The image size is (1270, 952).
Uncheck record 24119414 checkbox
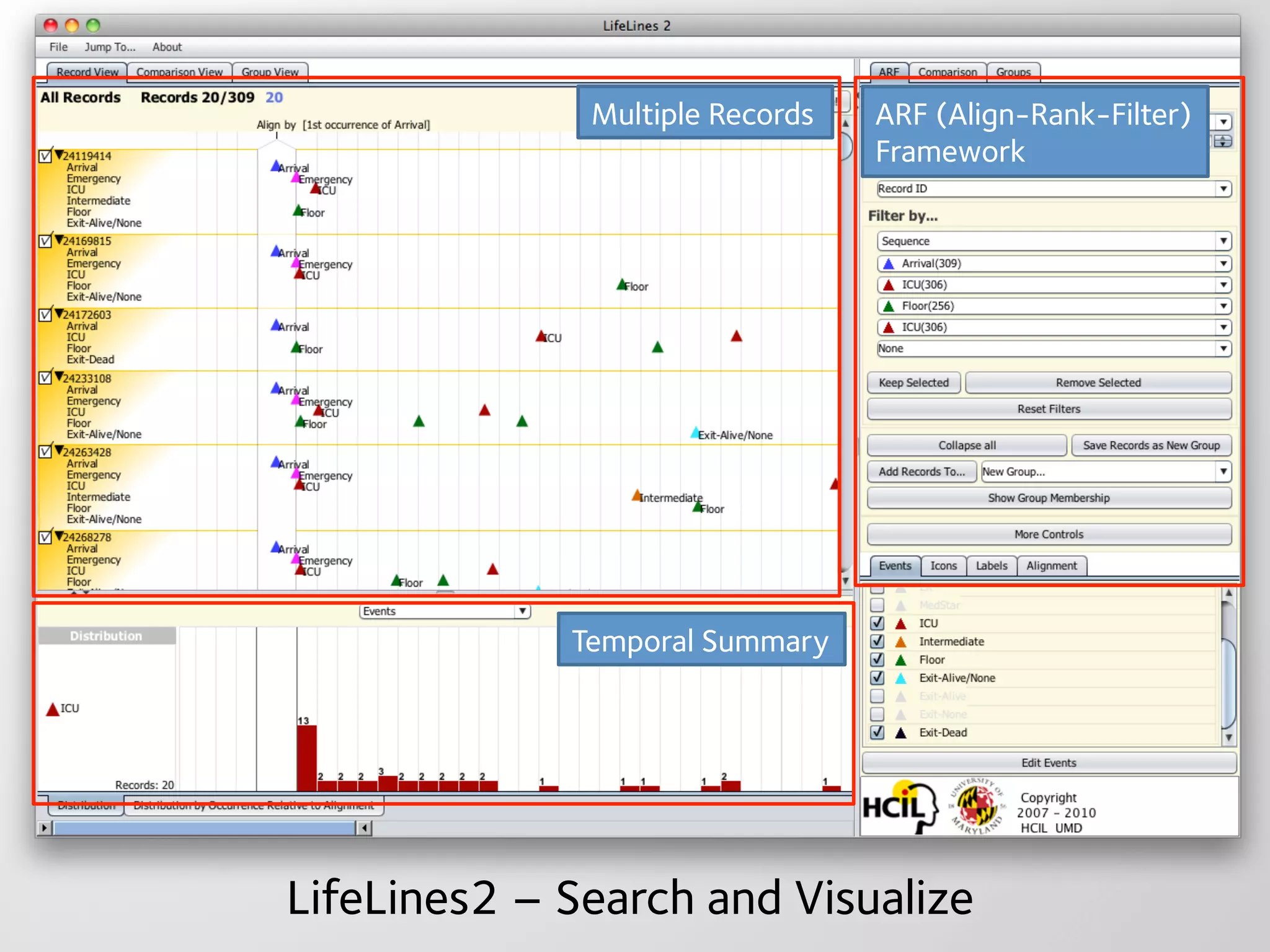pyautogui.click(x=45, y=156)
